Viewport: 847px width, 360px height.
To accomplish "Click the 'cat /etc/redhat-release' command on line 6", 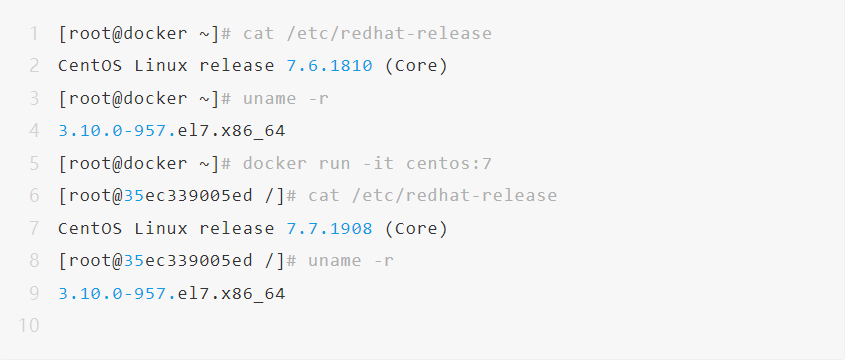I will 433,196.
